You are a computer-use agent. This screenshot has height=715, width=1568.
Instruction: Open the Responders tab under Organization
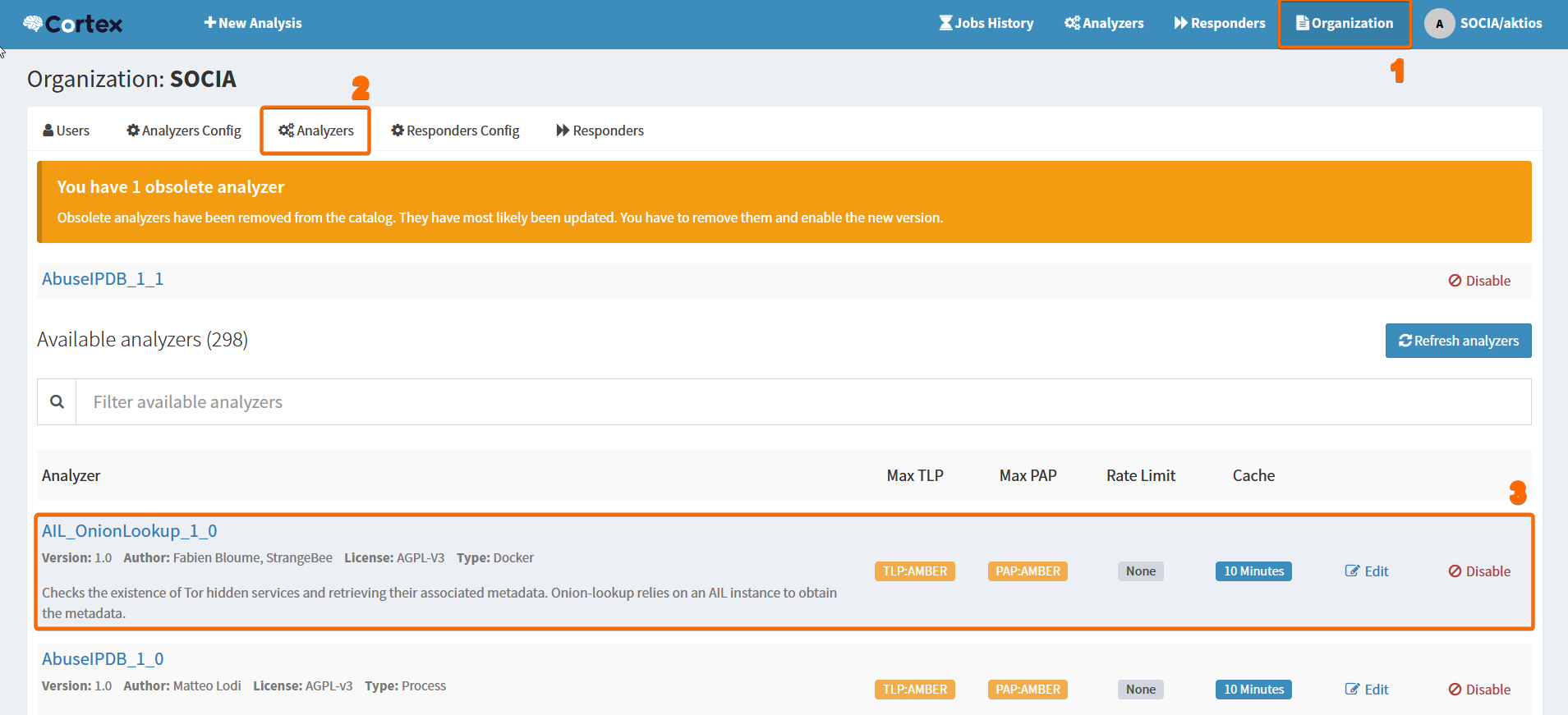coord(600,131)
